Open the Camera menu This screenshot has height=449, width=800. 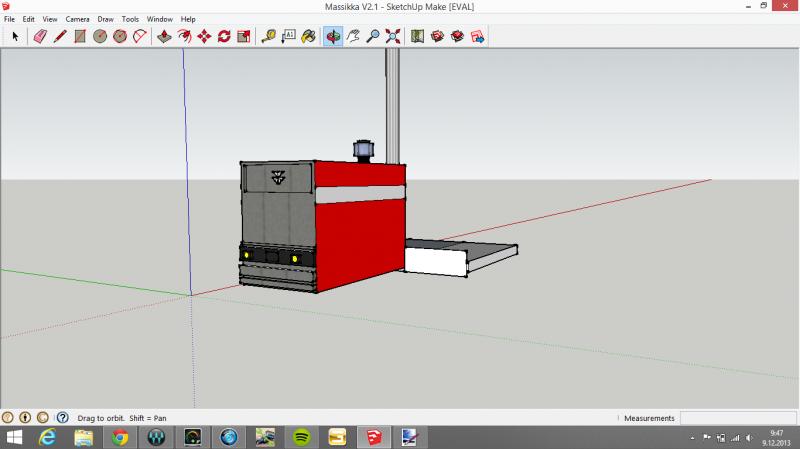pyautogui.click(x=77, y=19)
